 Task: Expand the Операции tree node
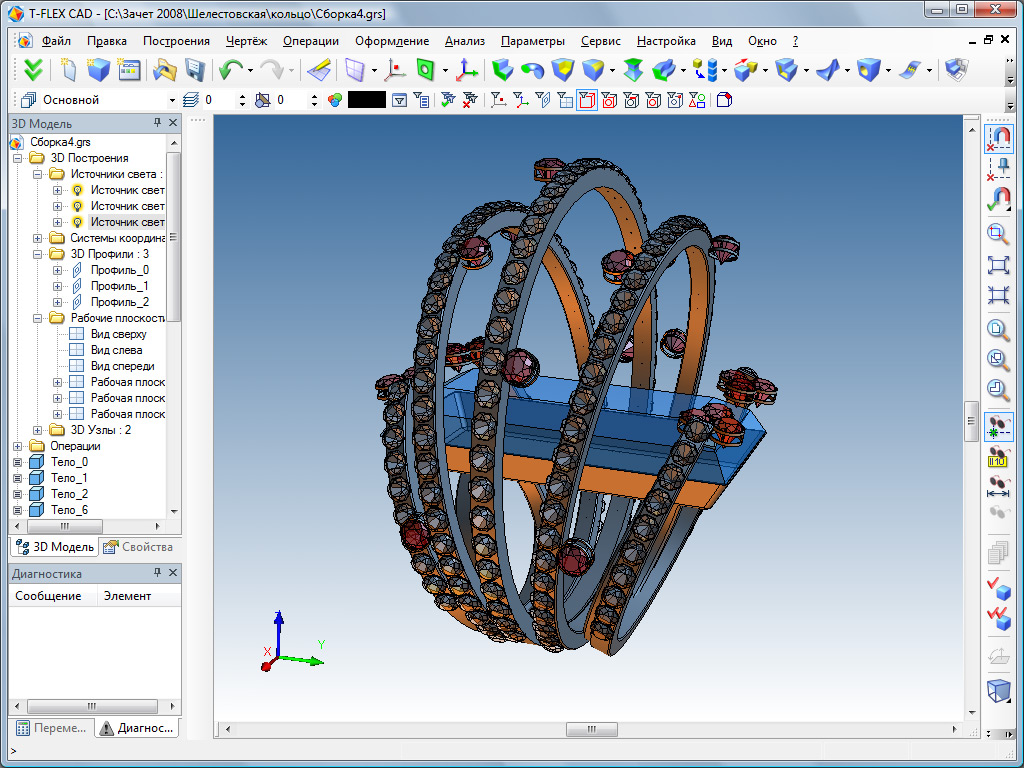(17, 446)
